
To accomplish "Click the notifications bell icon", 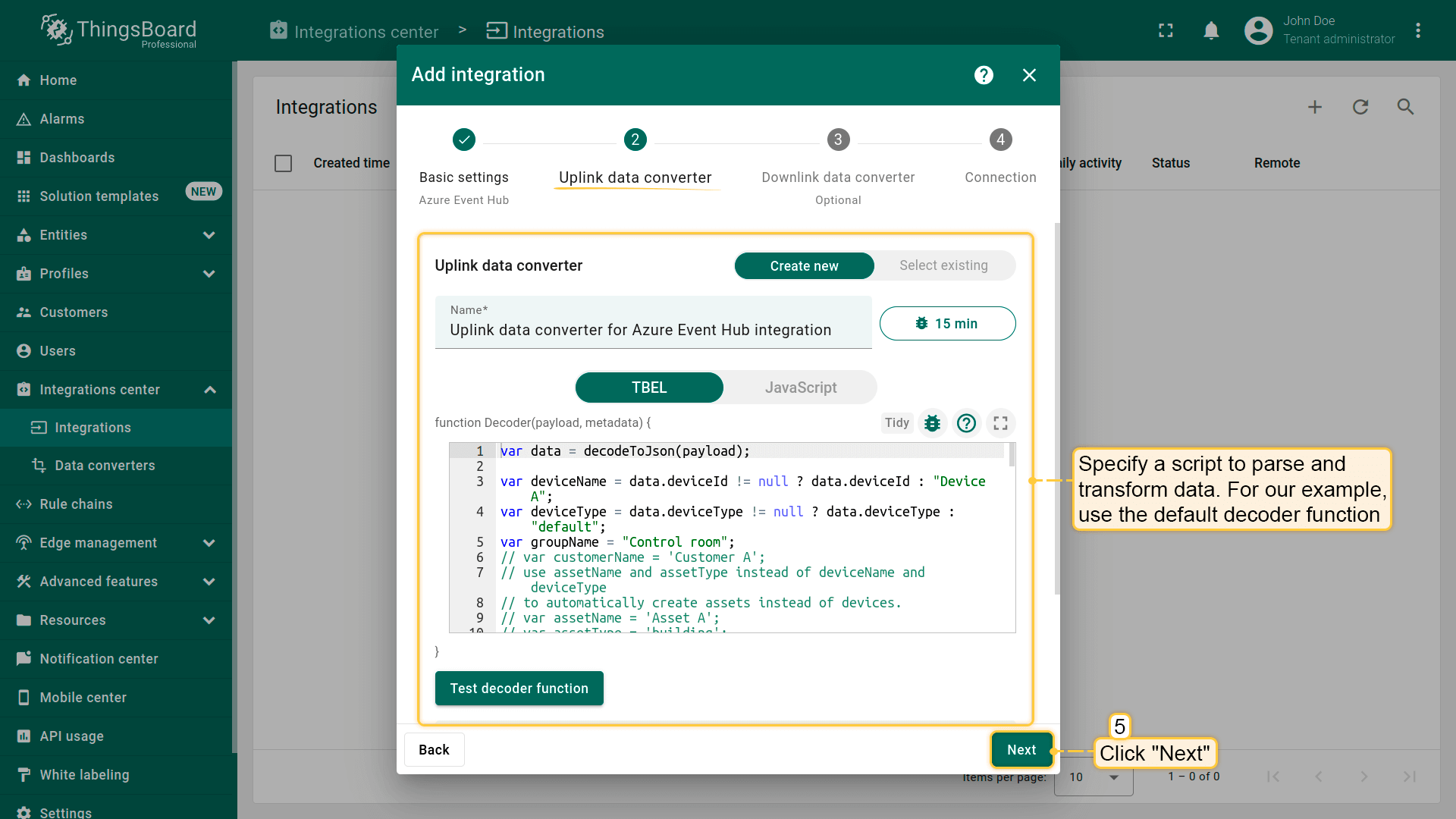I will pos(1211,31).
